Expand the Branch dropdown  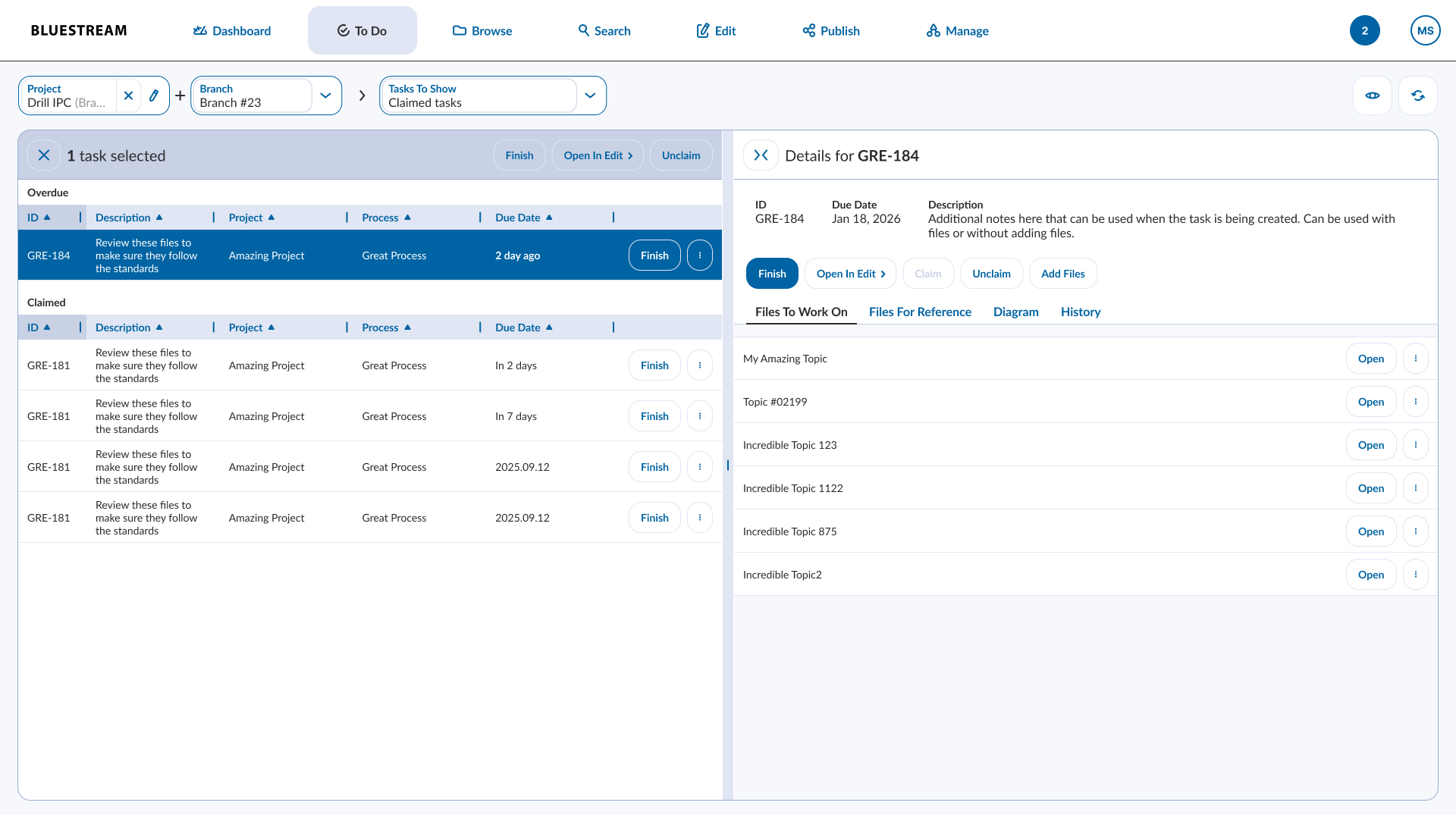[x=325, y=96]
